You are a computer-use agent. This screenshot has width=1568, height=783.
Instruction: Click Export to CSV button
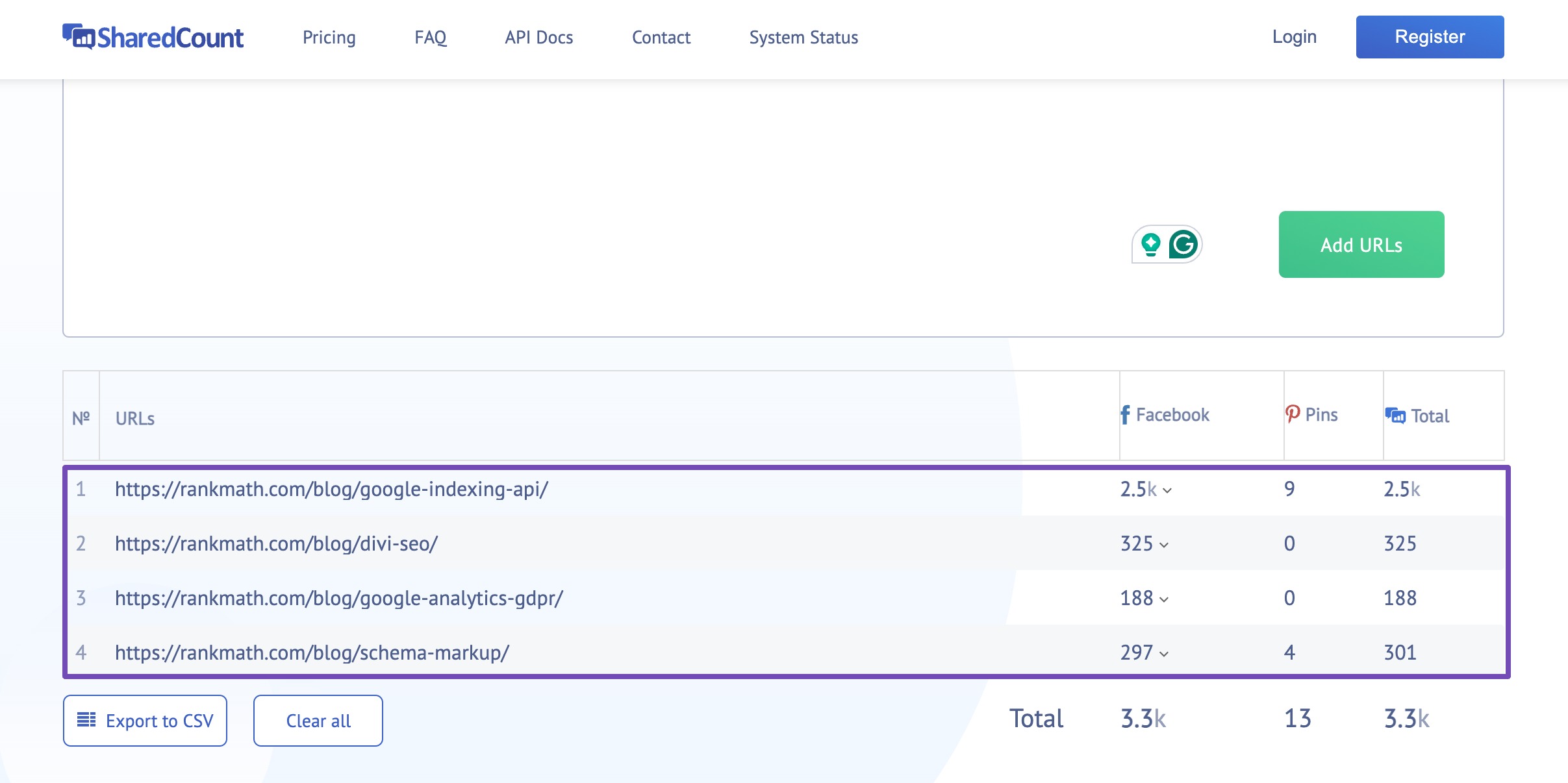145,721
